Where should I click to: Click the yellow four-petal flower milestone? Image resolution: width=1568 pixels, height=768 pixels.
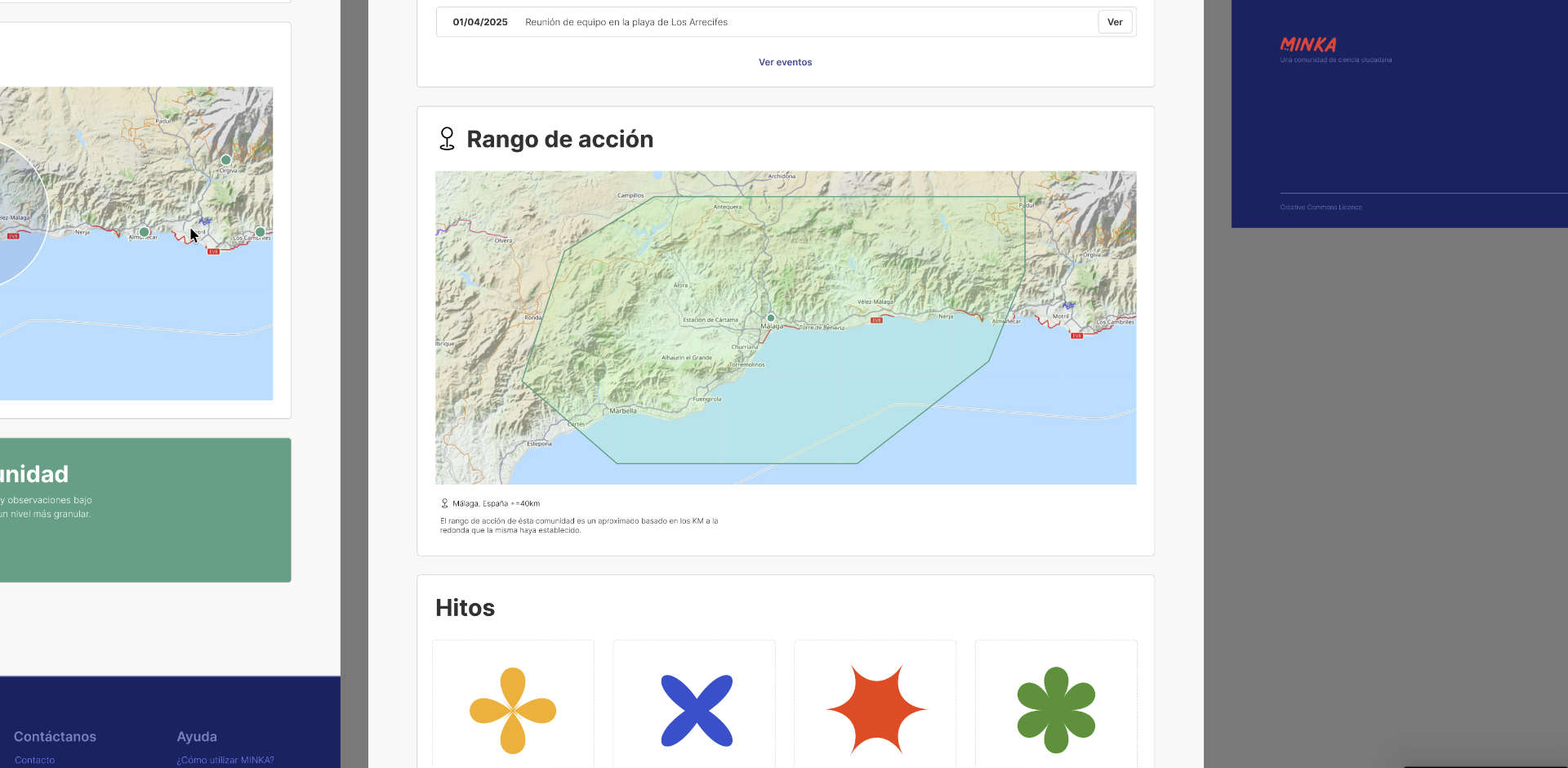(513, 710)
